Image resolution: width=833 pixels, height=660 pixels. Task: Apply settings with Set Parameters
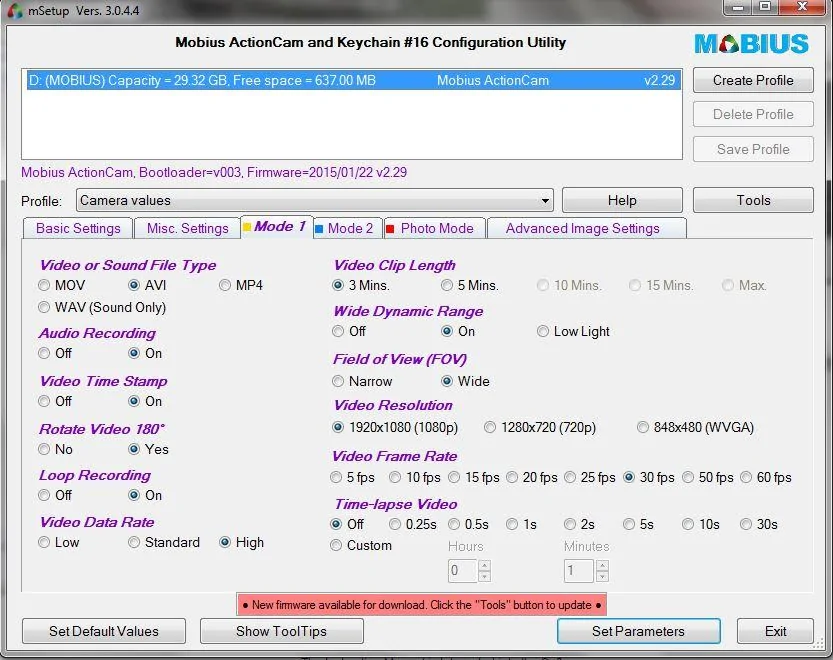[x=639, y=631]
